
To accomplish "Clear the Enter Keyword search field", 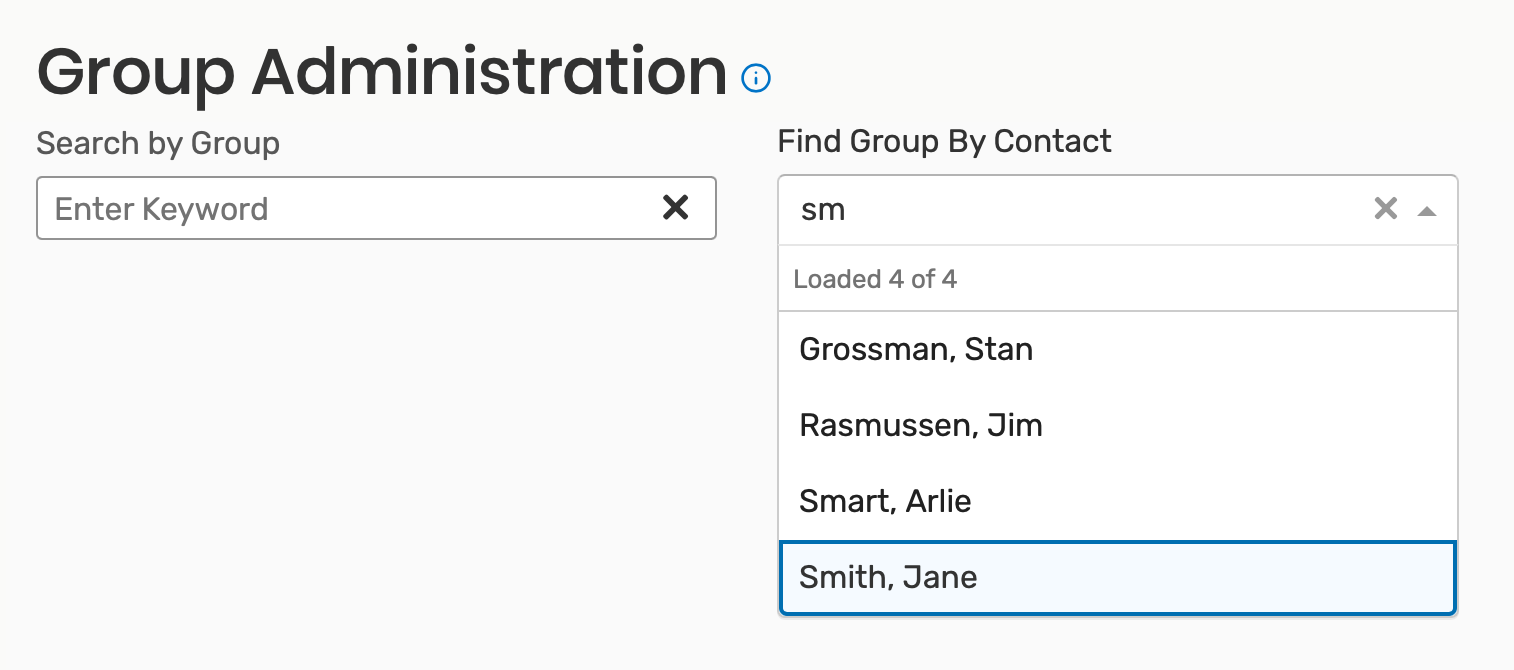I will pos(676,208).
